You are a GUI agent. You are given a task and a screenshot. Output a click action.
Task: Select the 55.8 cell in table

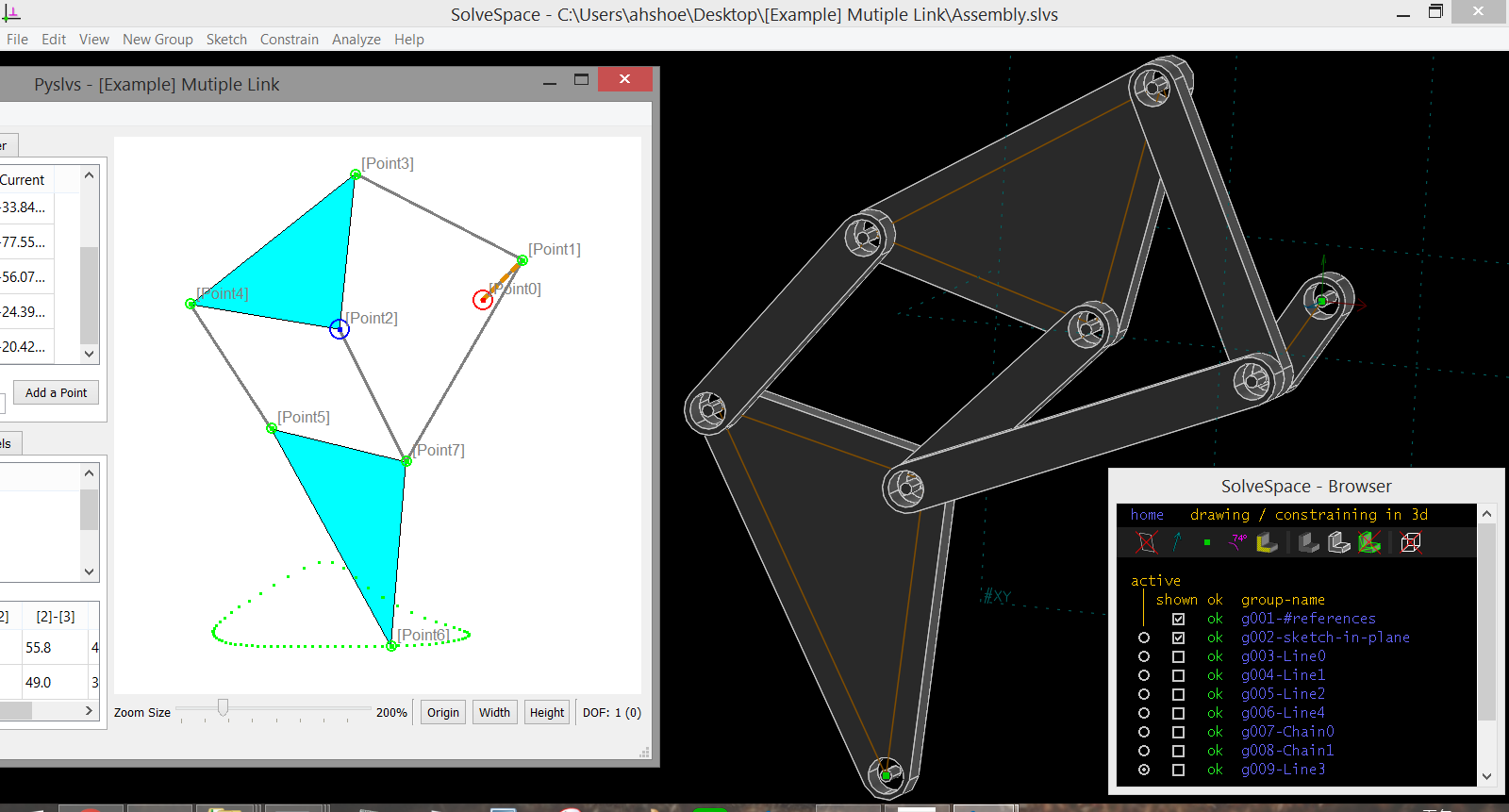point(53,648)
